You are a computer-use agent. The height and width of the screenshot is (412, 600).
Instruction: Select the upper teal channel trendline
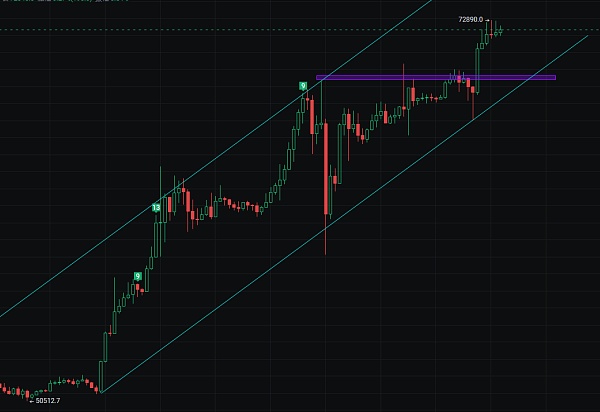tap(216, 158)
